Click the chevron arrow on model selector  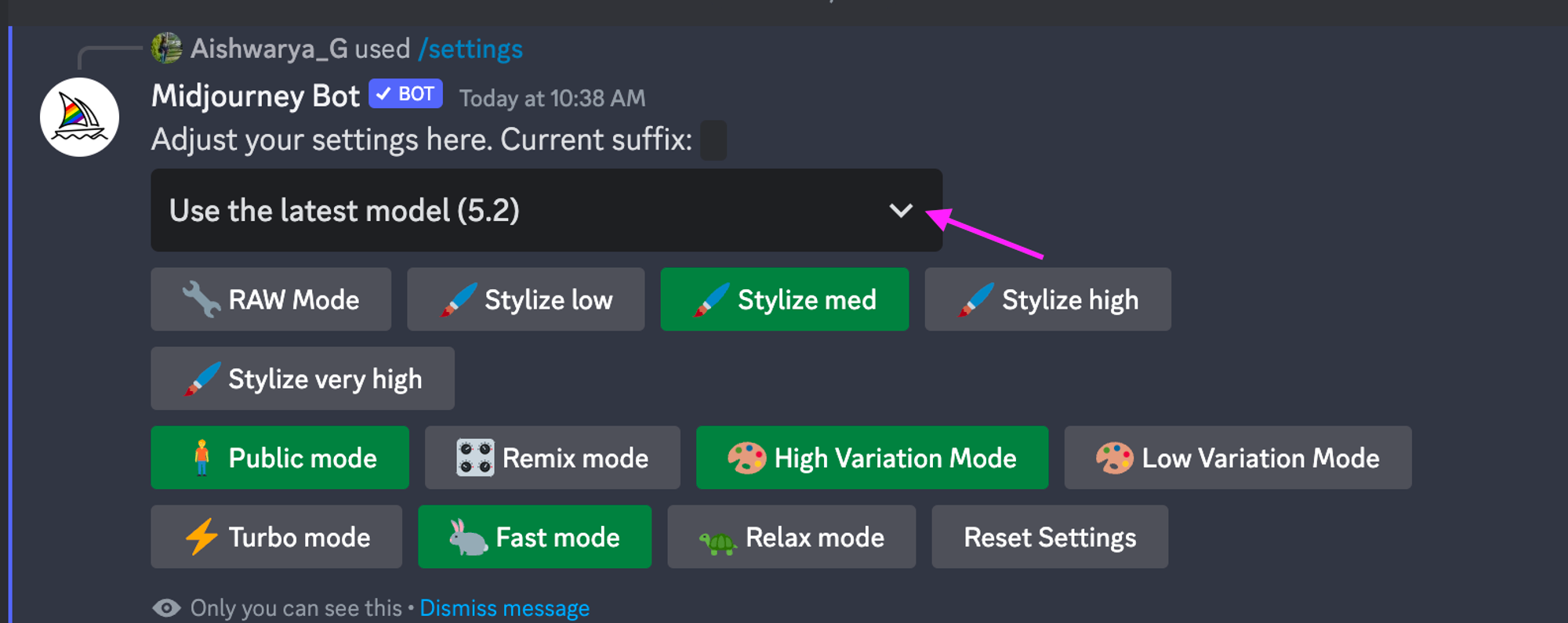point(901,210)
